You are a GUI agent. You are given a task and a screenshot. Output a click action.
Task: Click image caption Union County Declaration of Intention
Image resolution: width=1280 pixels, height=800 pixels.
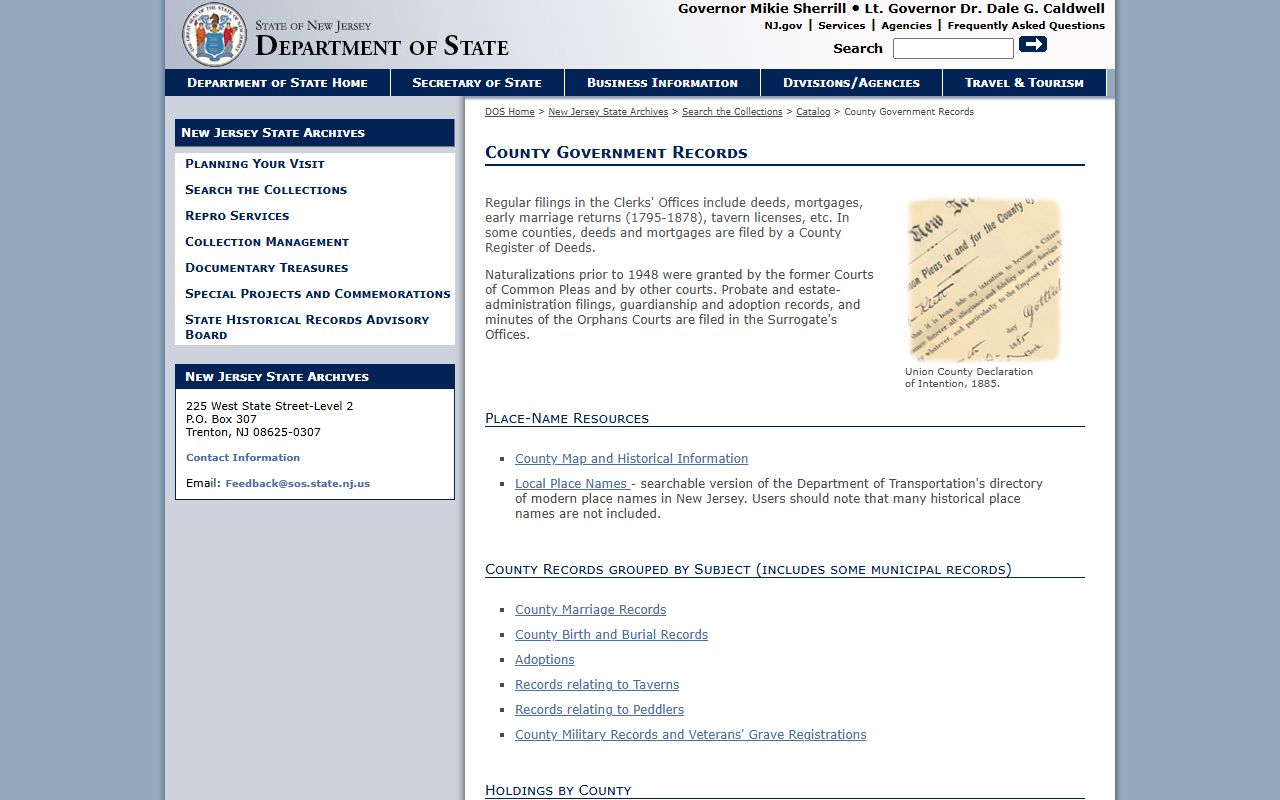coord(969,377)
